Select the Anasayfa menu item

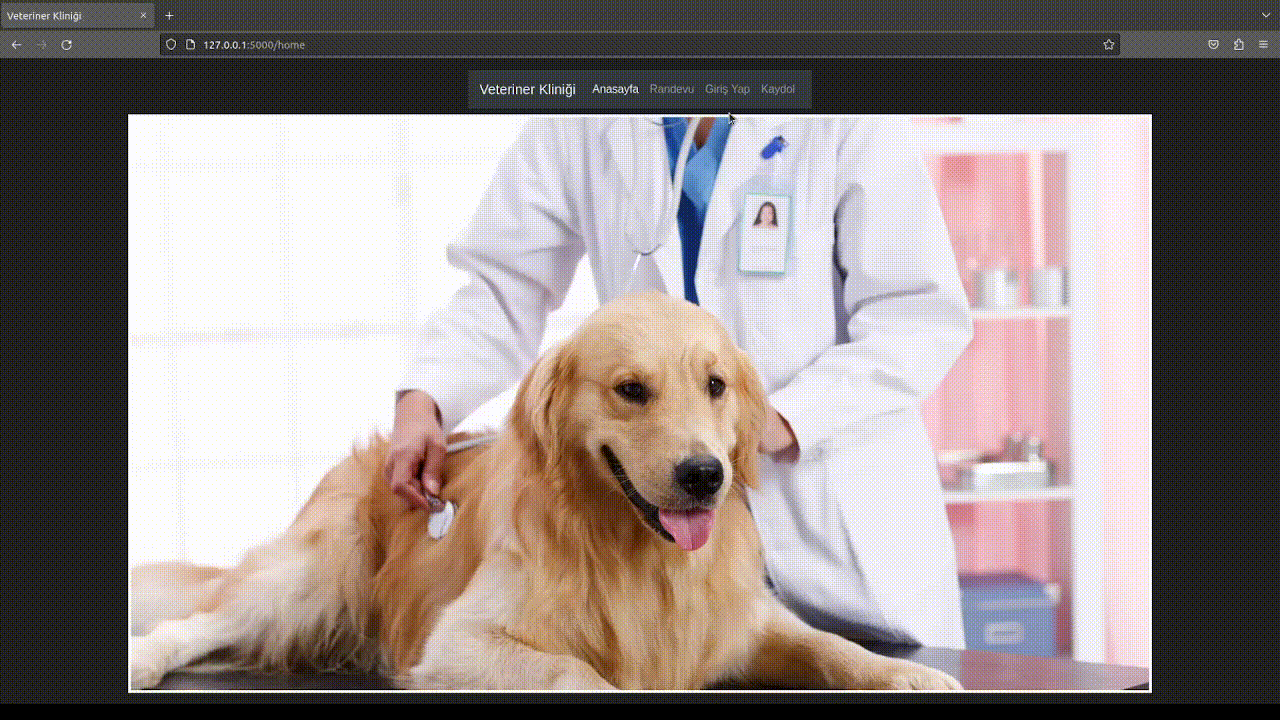(x=615, y=89)
